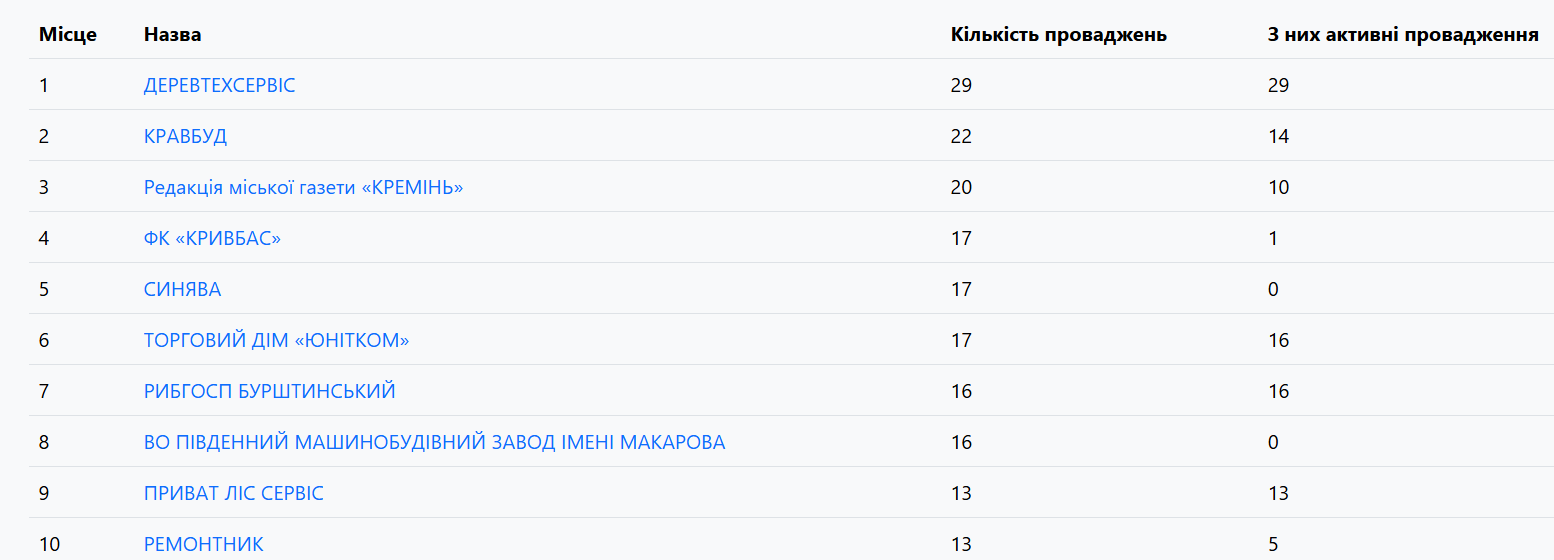1554x560 pixels.
Task: Click active proceedings value 1 for ФК «КРИВБАС»
Action: pos(1273,238)
